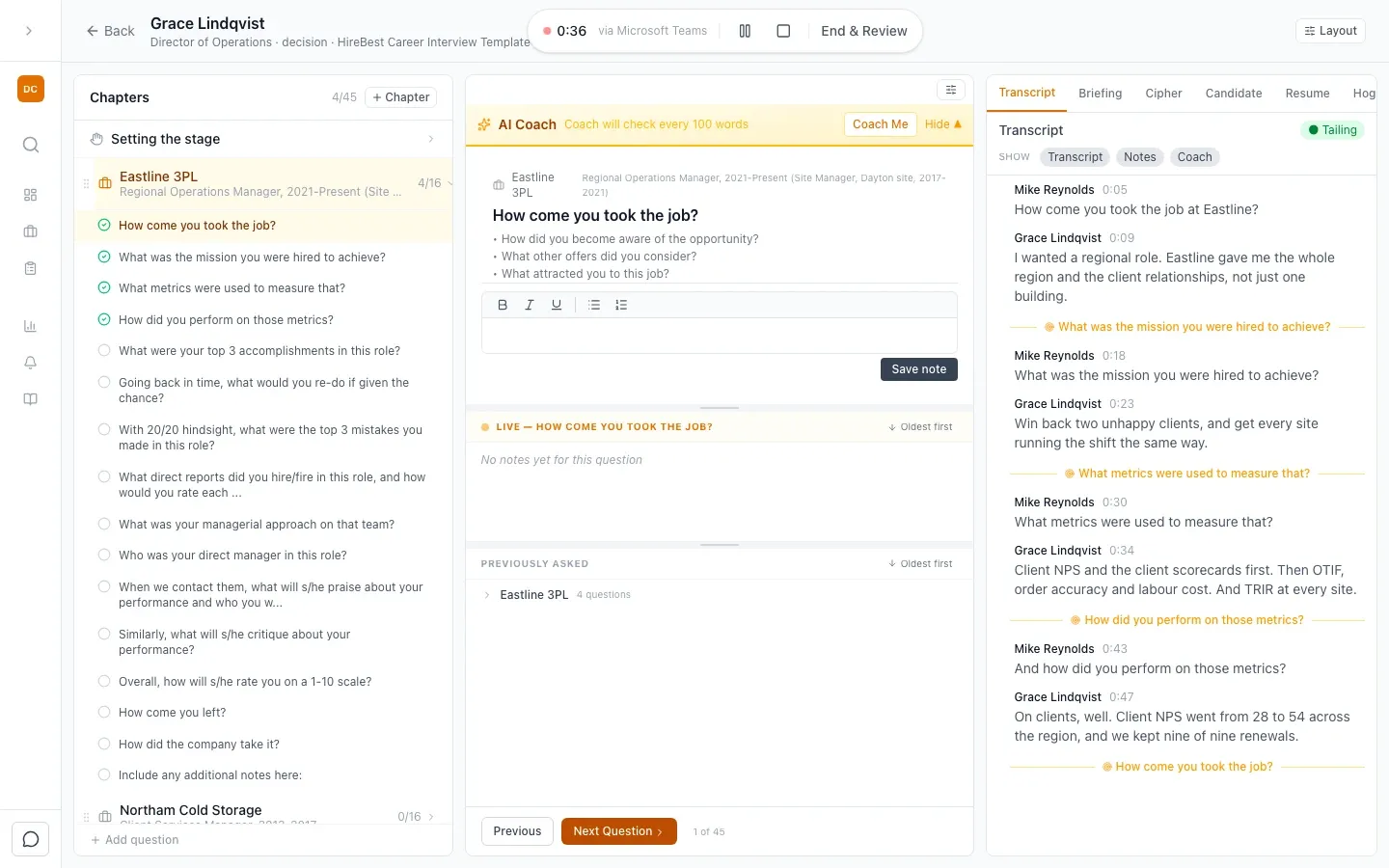Expand the 'Setting the stage' chapter

[x=430, y=139]
